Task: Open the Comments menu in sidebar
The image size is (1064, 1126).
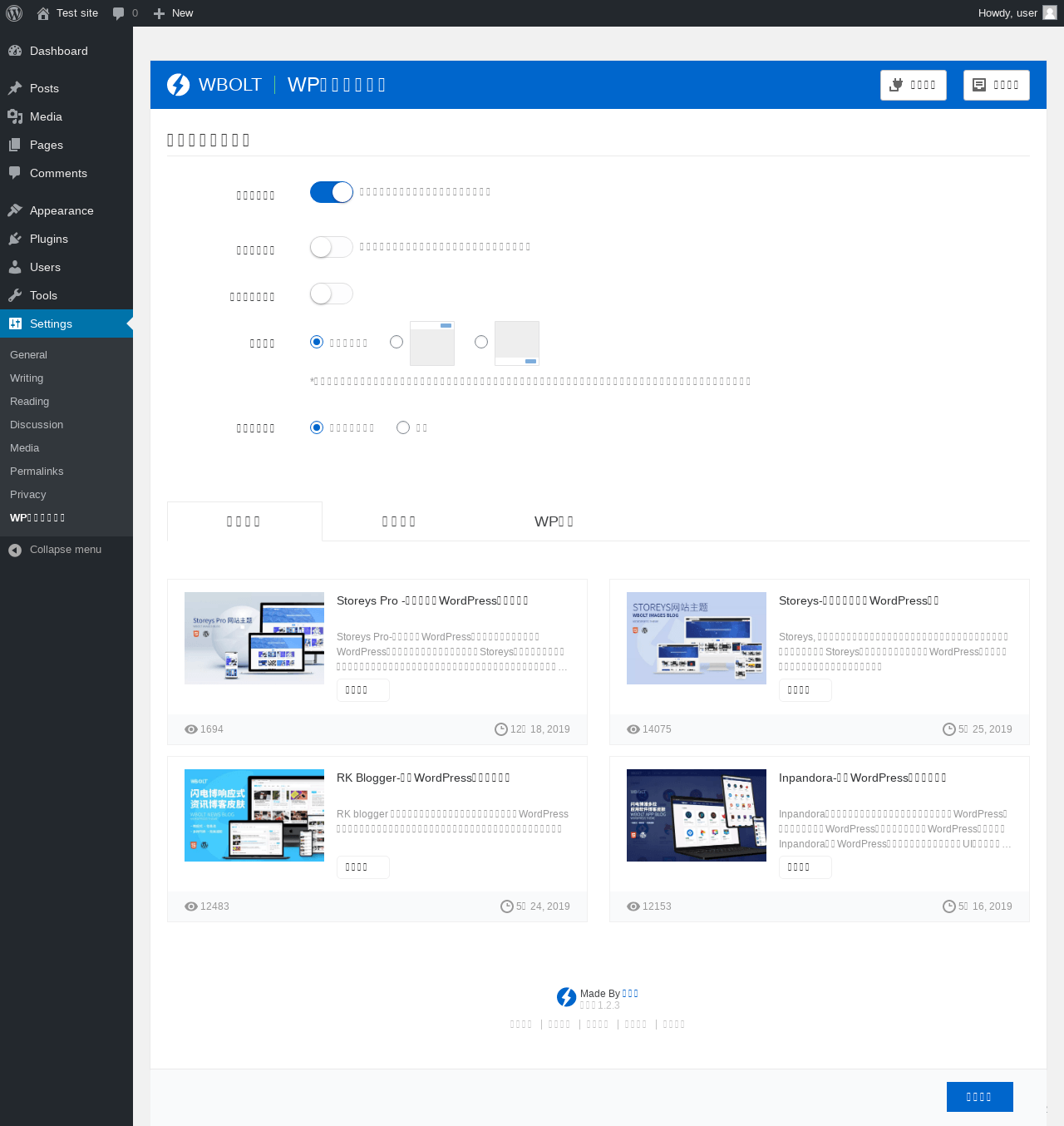Action: click(66, 173)
